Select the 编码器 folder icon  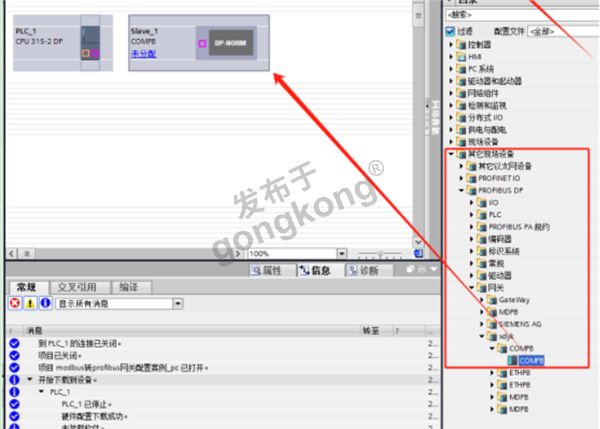click(482, 239)
